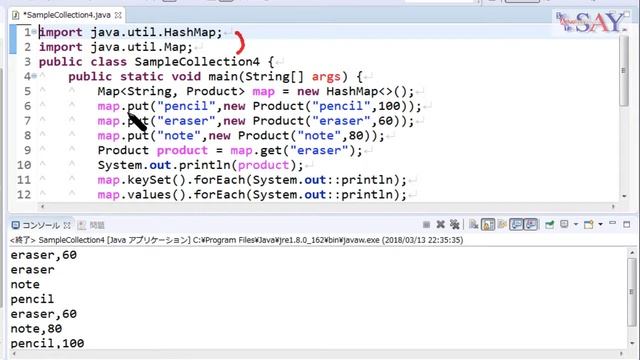Toggle Pin Console icon
This screenshot has height=360, width=640.
tap(549, 224)
